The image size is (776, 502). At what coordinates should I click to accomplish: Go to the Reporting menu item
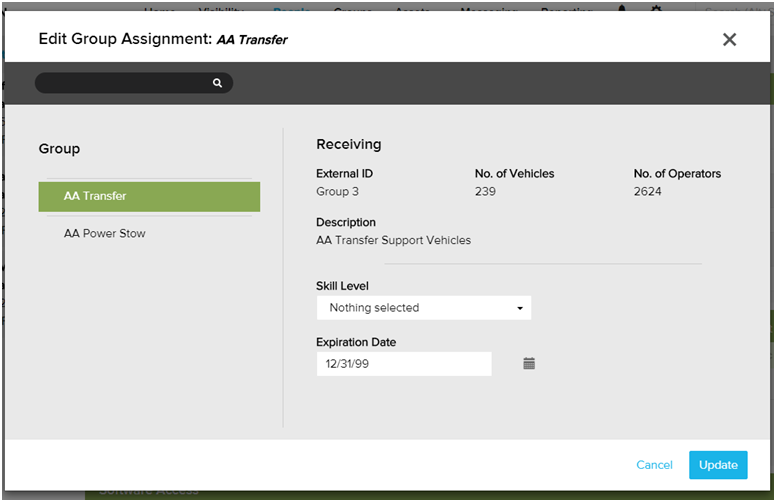click(x=565, y=10)
